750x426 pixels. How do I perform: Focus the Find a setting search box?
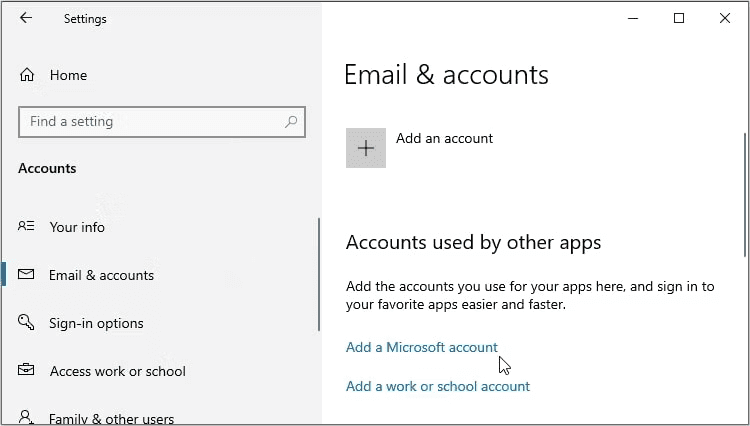[150, 122]
